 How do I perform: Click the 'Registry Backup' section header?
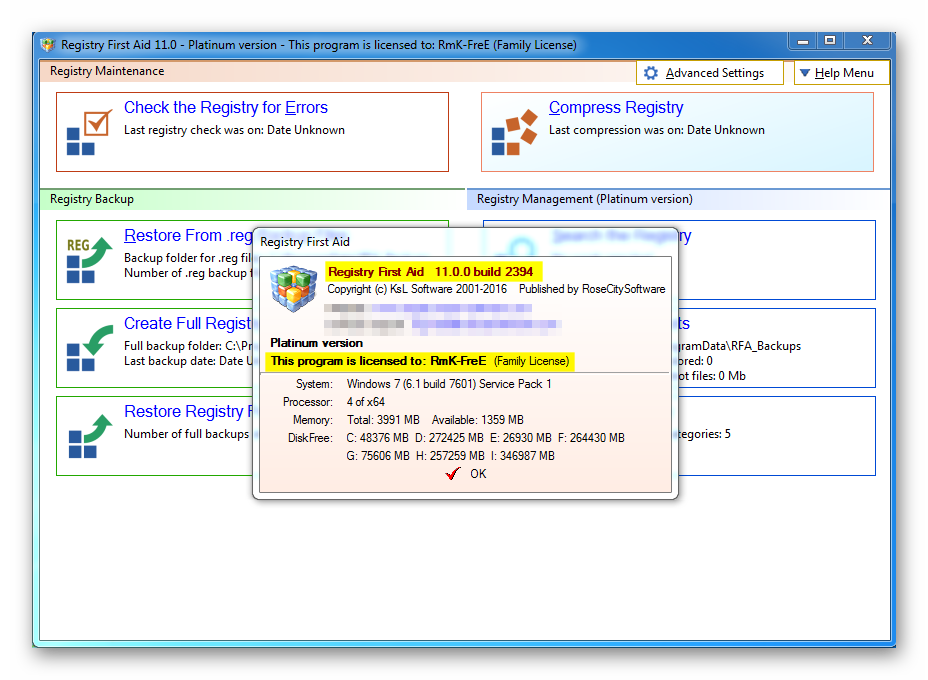tap(92, 199)
